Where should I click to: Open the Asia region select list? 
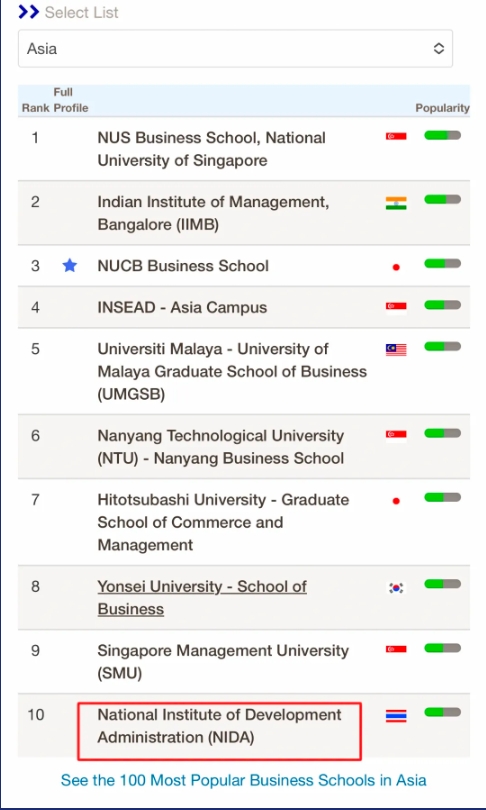click(236, 49)
